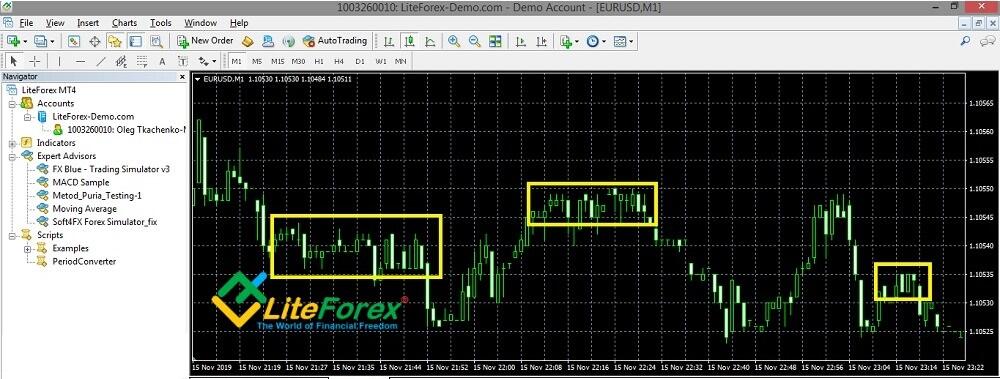The height and width of the screenshot is (379, 1000).
Task: Show the Market Watch window
Action: tap(74, 41)
